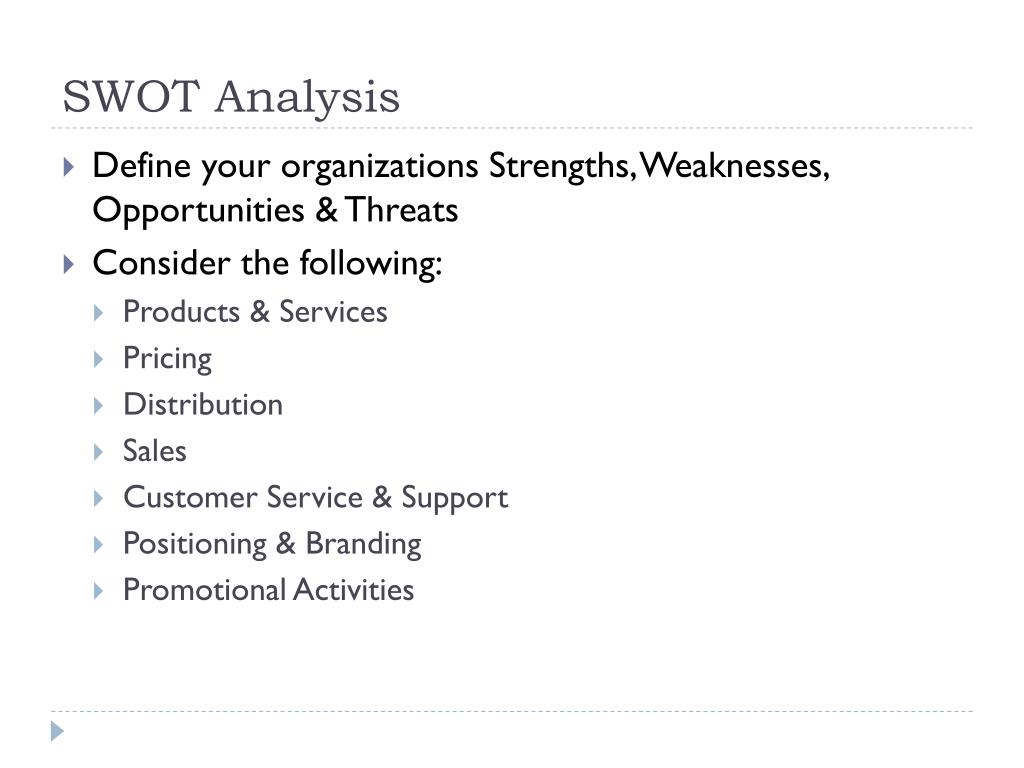This screenshot has height=768, width=1024.
Task: Select the Sales list item
Action: point(155,451)
